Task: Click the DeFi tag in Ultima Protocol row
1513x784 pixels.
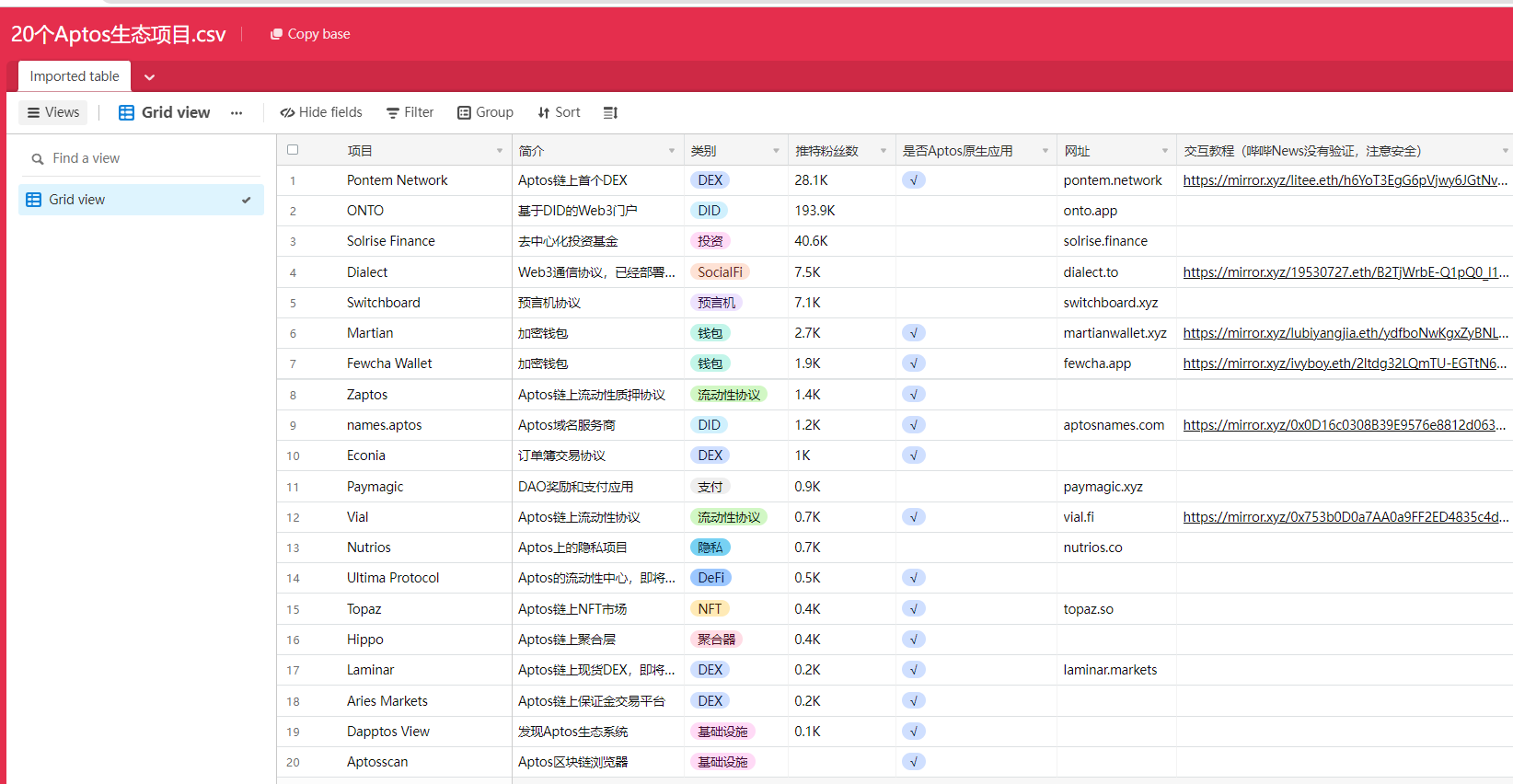Action: pyautogui.click(x=710, y=578)
